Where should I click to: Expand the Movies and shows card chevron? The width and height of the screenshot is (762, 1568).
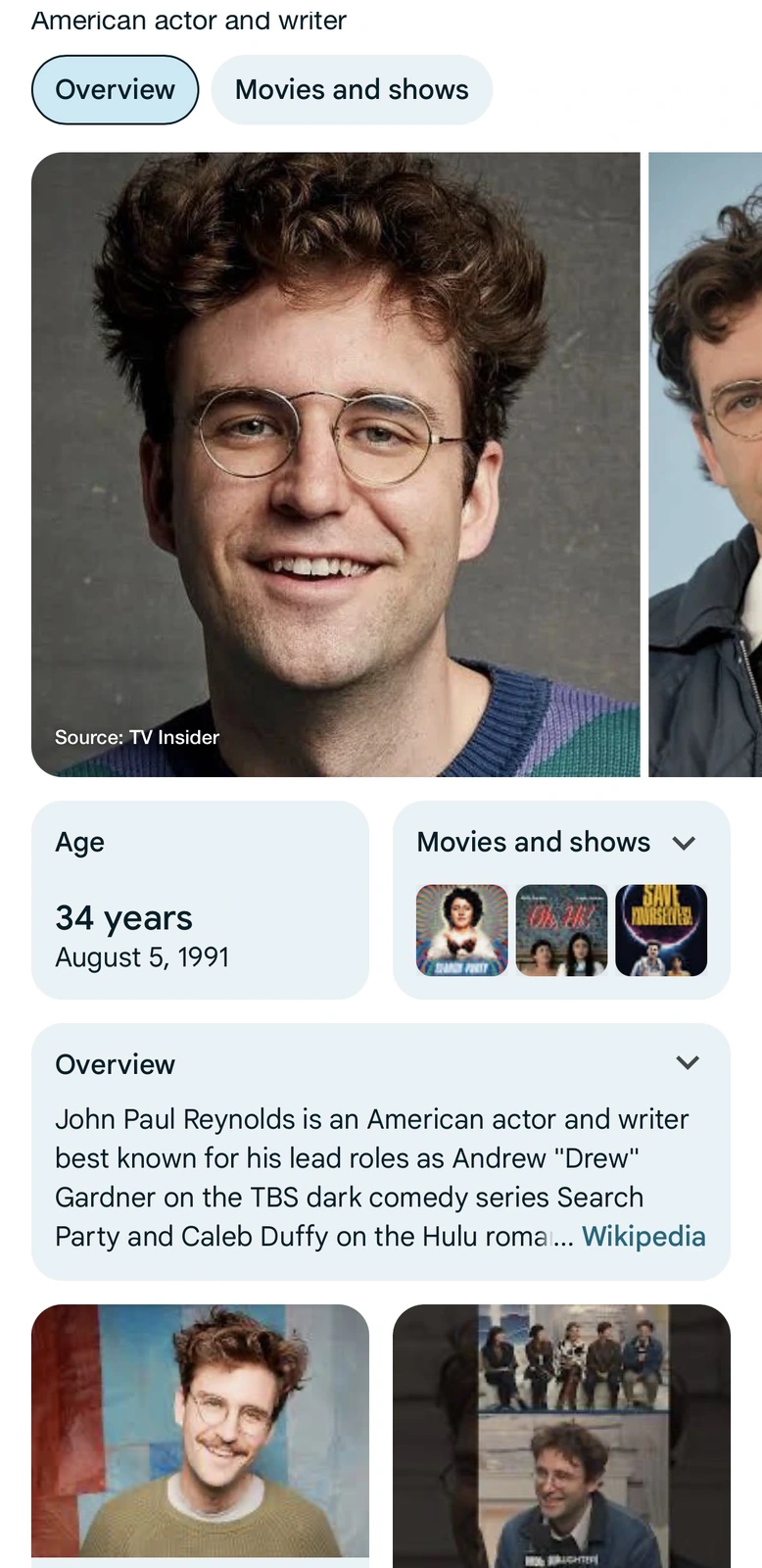685,843
